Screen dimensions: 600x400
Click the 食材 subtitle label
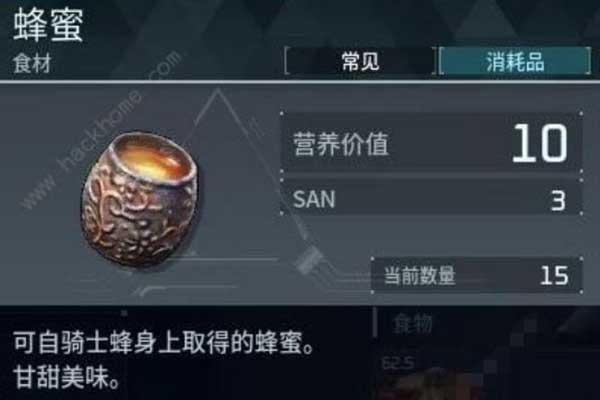click(32, 63)
